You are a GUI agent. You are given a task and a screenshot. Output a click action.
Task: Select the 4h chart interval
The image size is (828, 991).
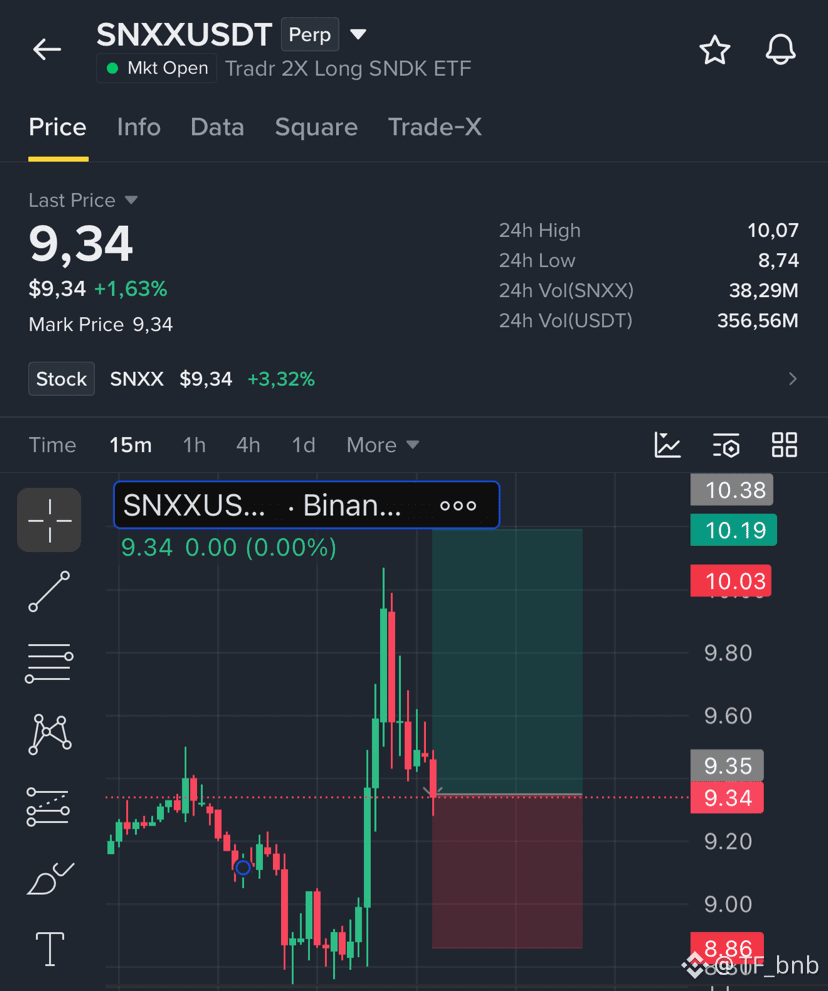[x=248, y=445]
